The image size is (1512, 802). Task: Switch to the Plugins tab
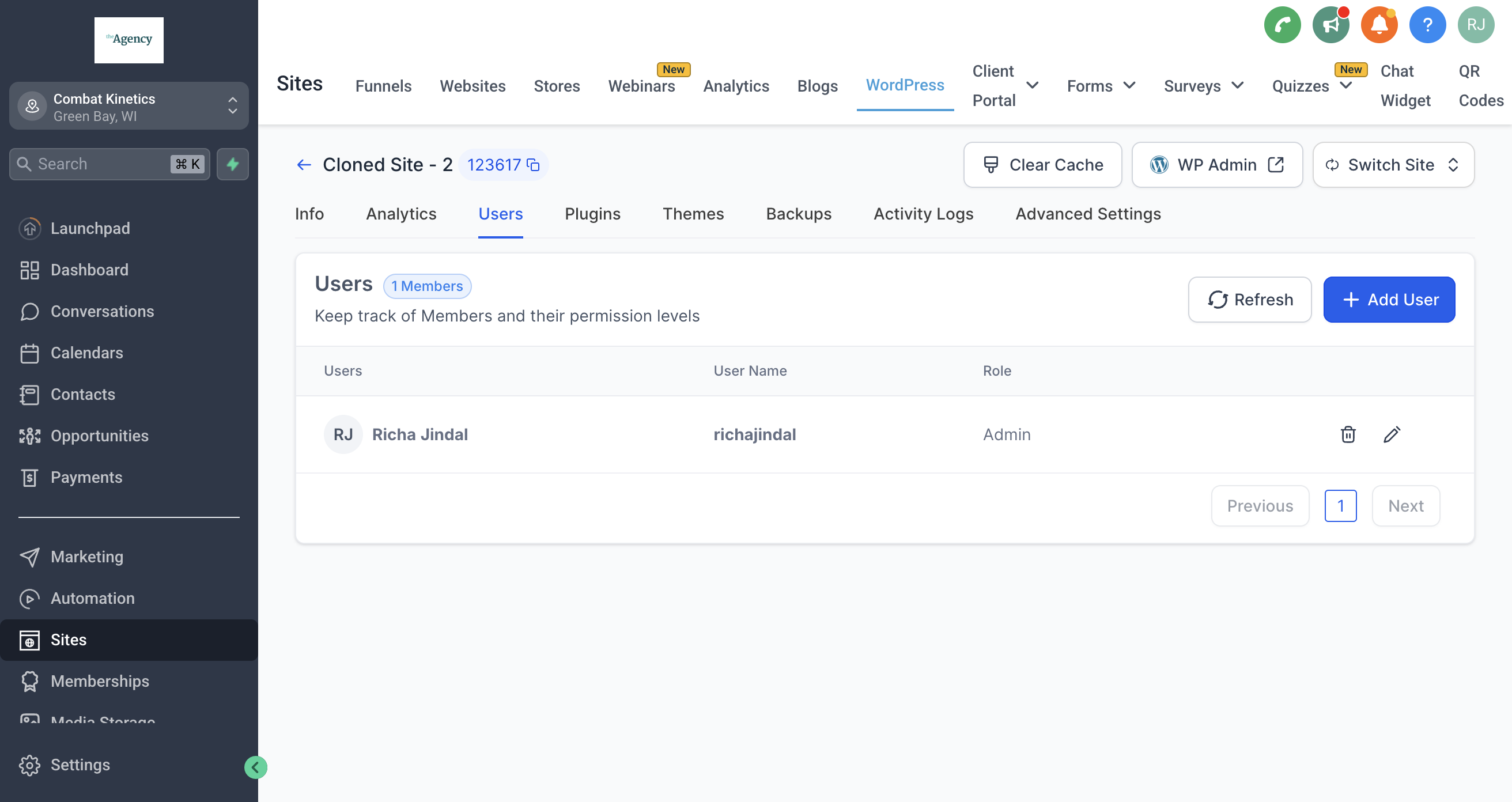[592, 214]
